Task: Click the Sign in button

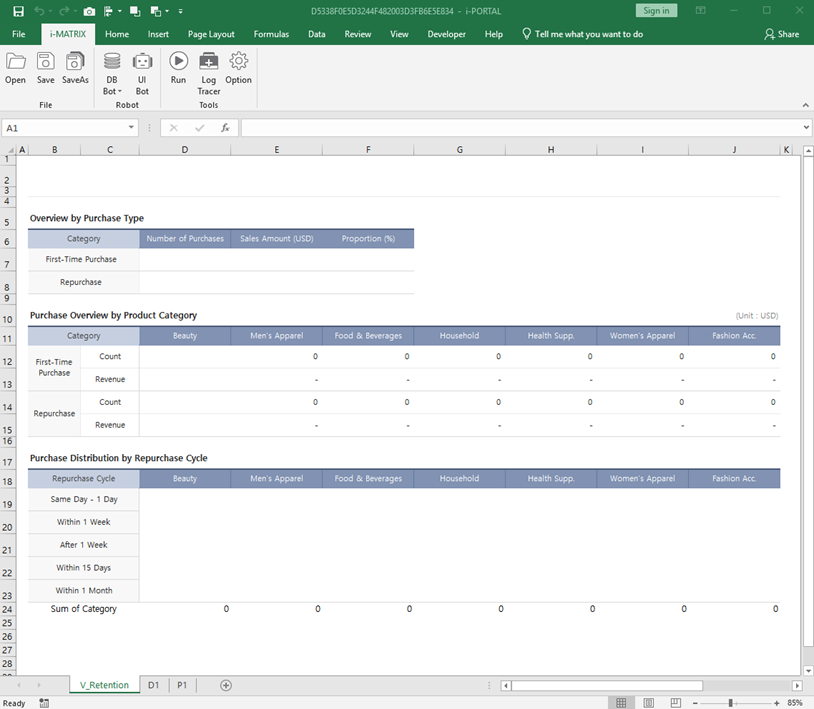Action: pyautogui.click(x=656, y=10)
